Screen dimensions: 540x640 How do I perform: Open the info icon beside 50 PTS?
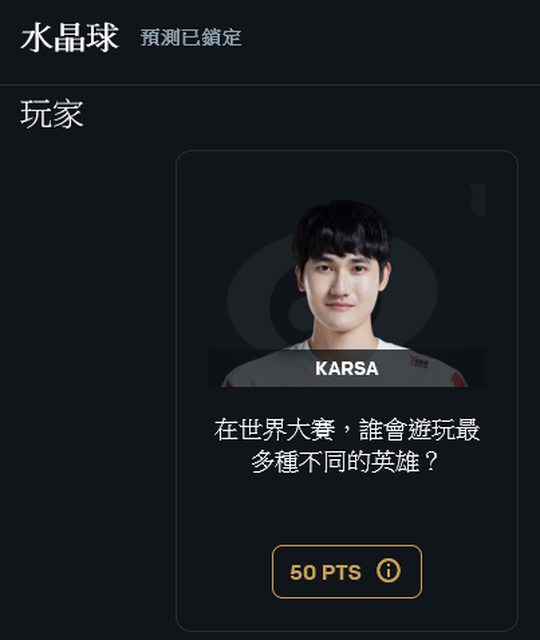[388, 571]
